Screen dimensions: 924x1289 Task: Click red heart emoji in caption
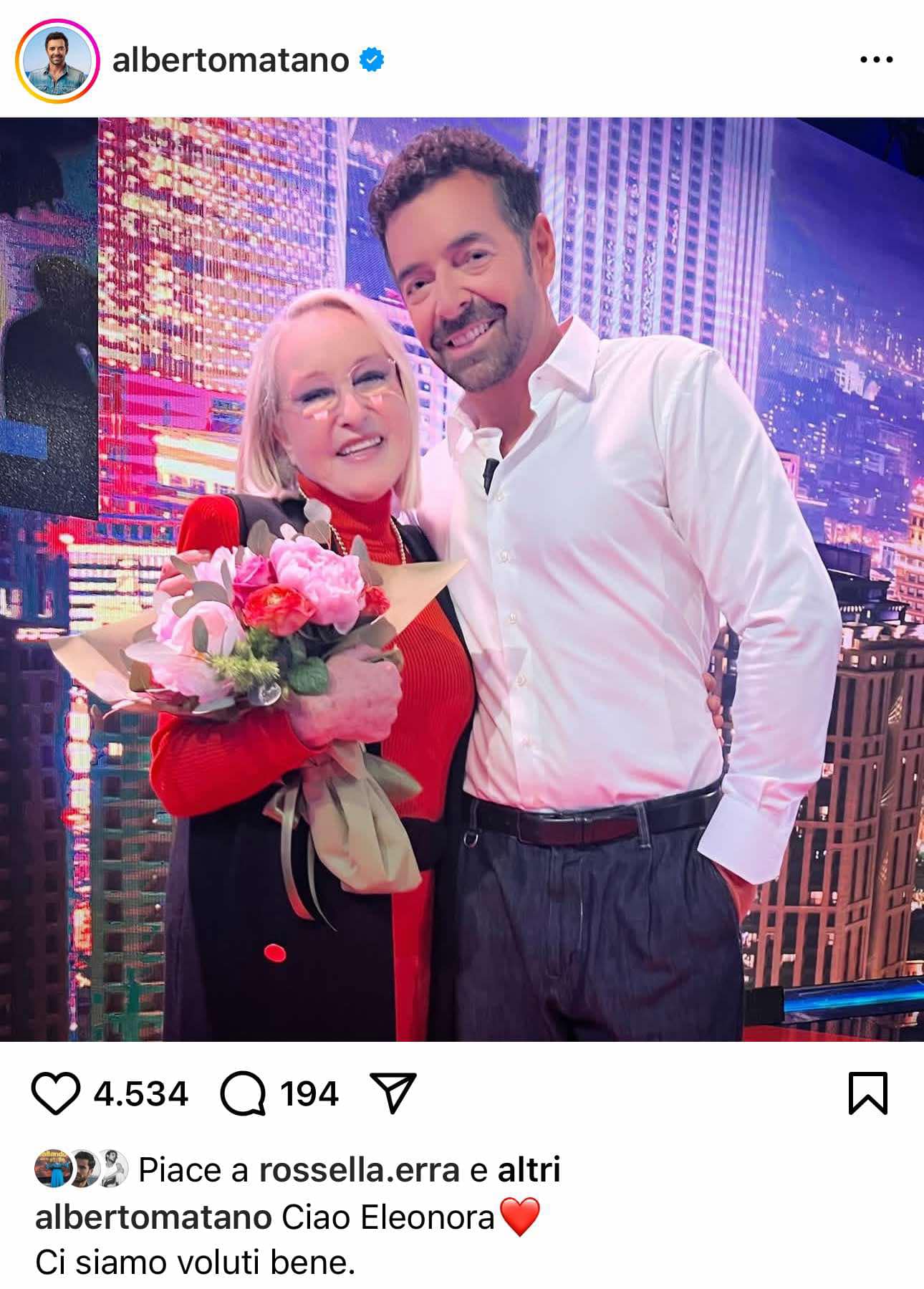coord(519,1218)
